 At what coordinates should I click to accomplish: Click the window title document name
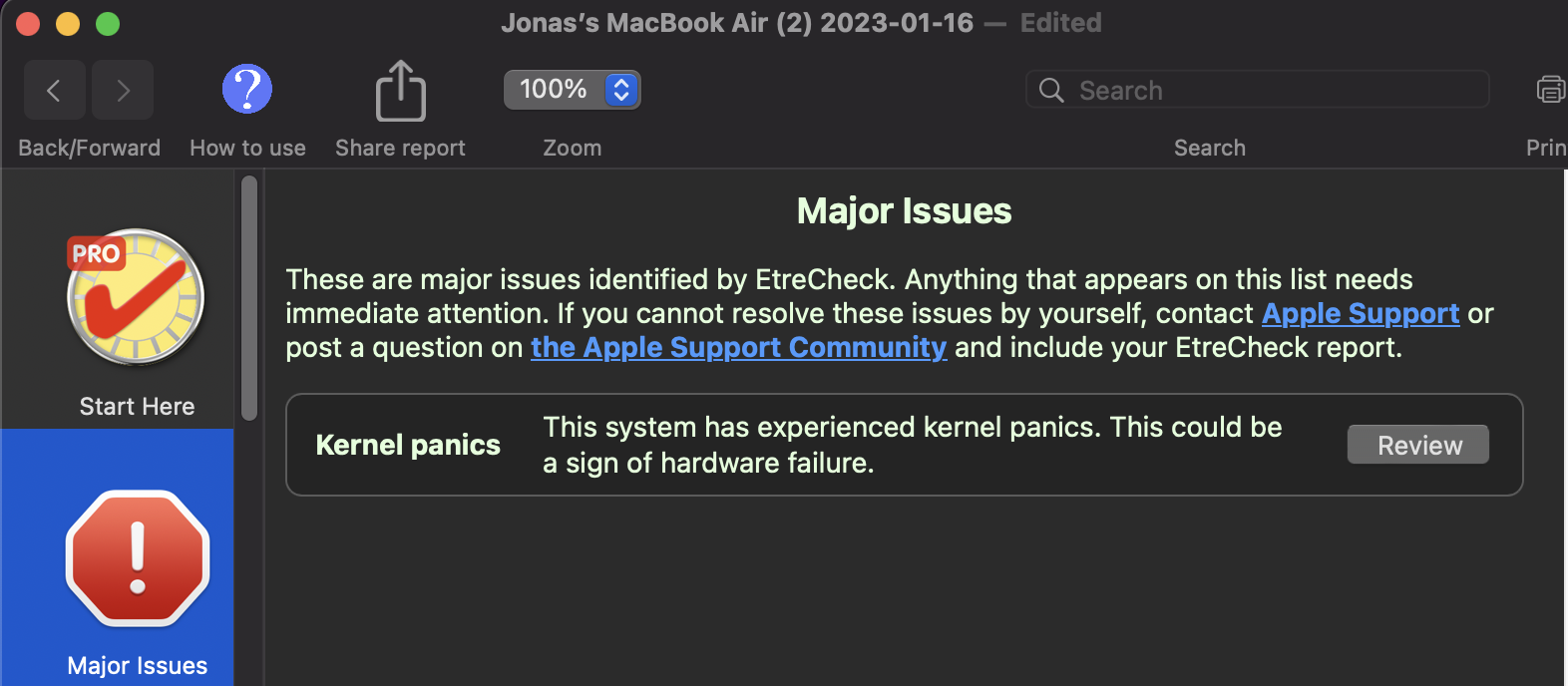(736, 23)
